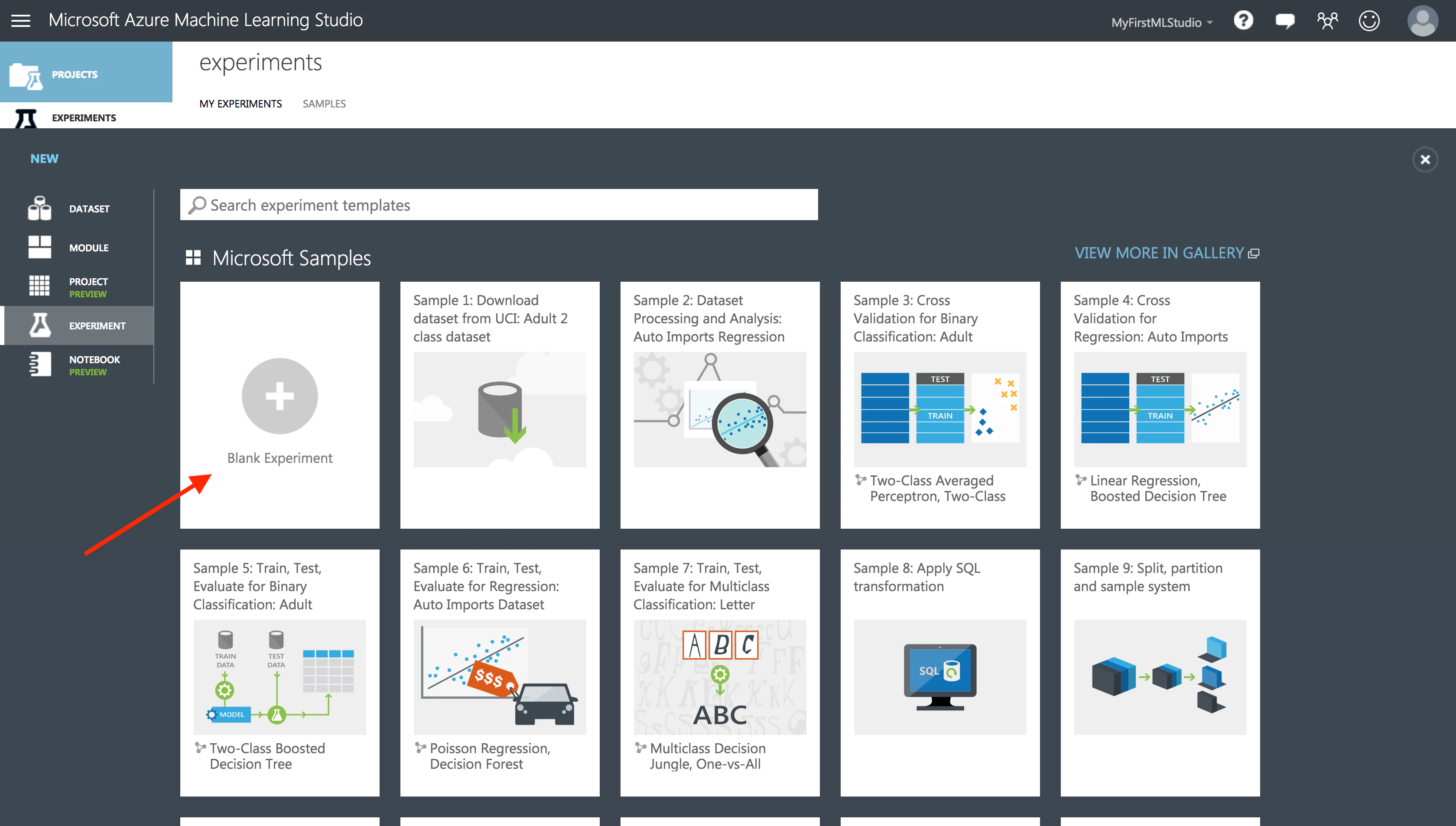
Task: Click Poisson Regression, Decision Forest text
Action: pyautogui.click(x=490, y=756)
